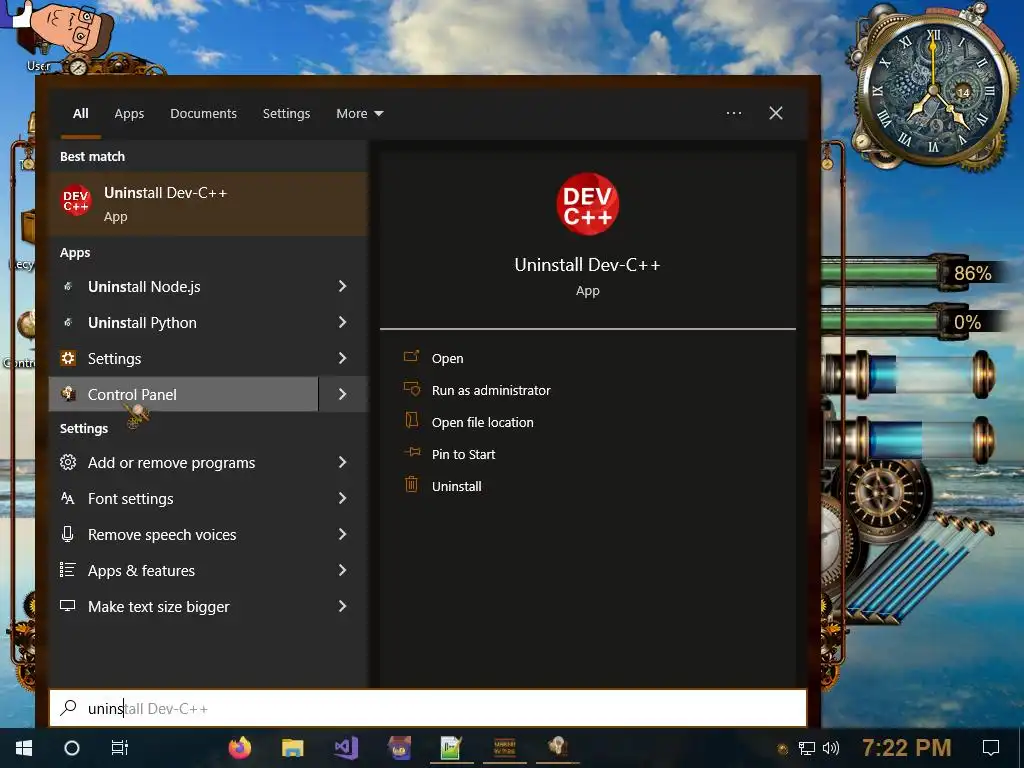Click the Run as administrator shield icon

click(x=411, y=389)
